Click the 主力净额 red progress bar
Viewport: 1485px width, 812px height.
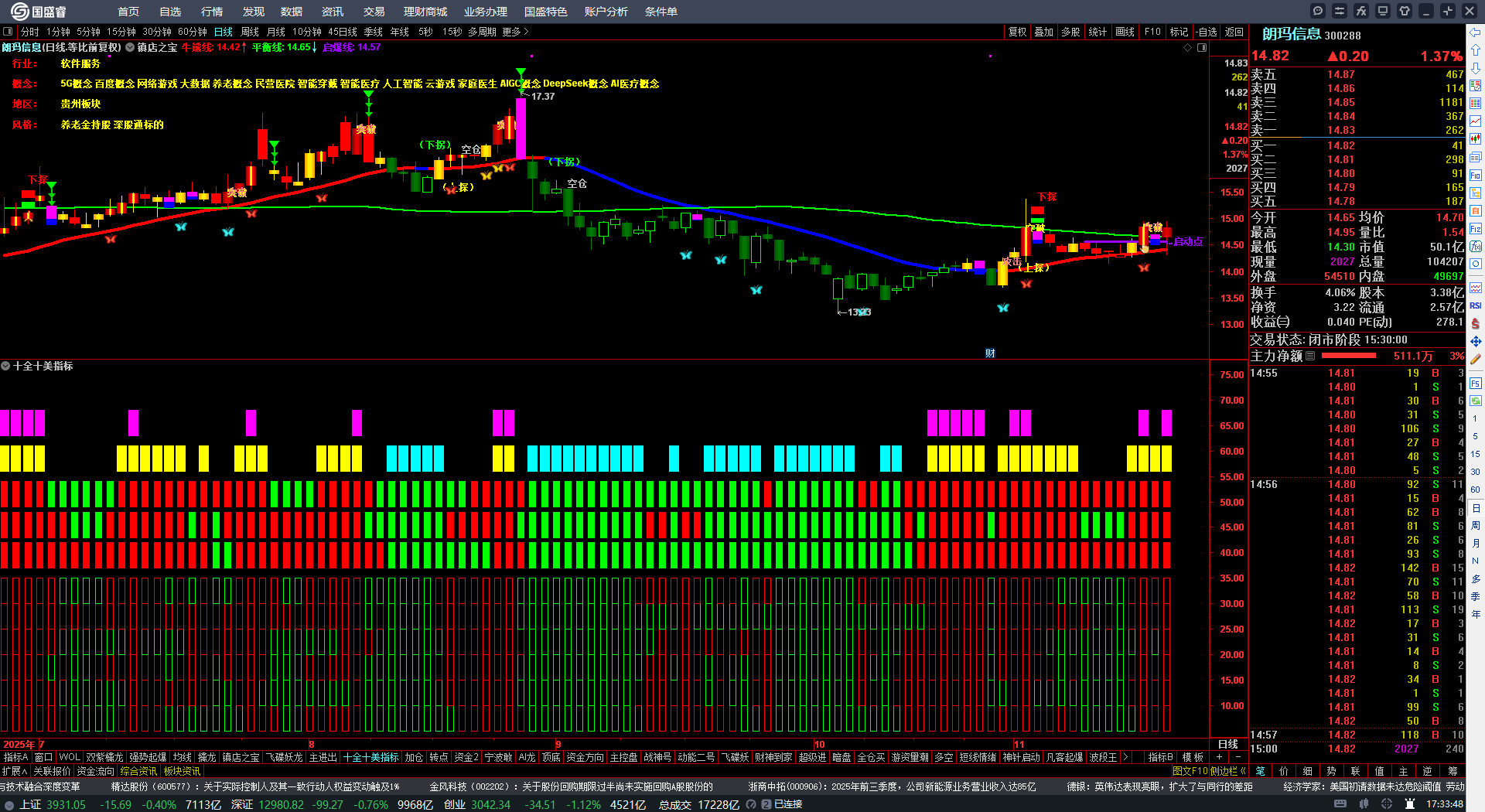pos(1349,356)
